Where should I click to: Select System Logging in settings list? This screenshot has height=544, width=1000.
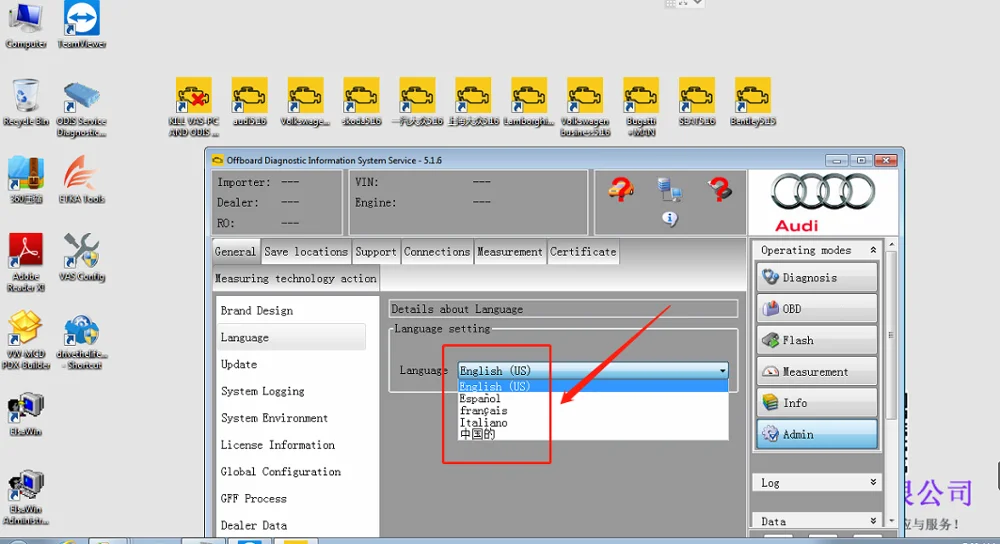point(291,391)
